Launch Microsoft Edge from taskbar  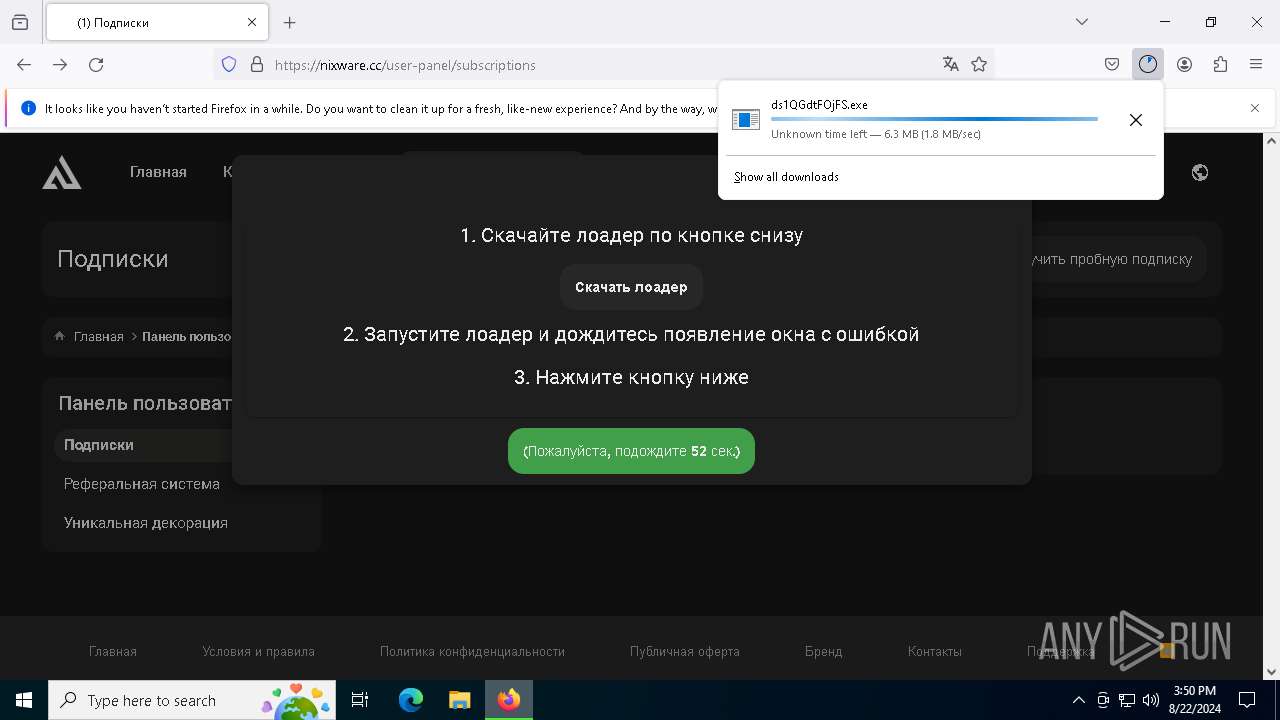(x=411, y=701)
